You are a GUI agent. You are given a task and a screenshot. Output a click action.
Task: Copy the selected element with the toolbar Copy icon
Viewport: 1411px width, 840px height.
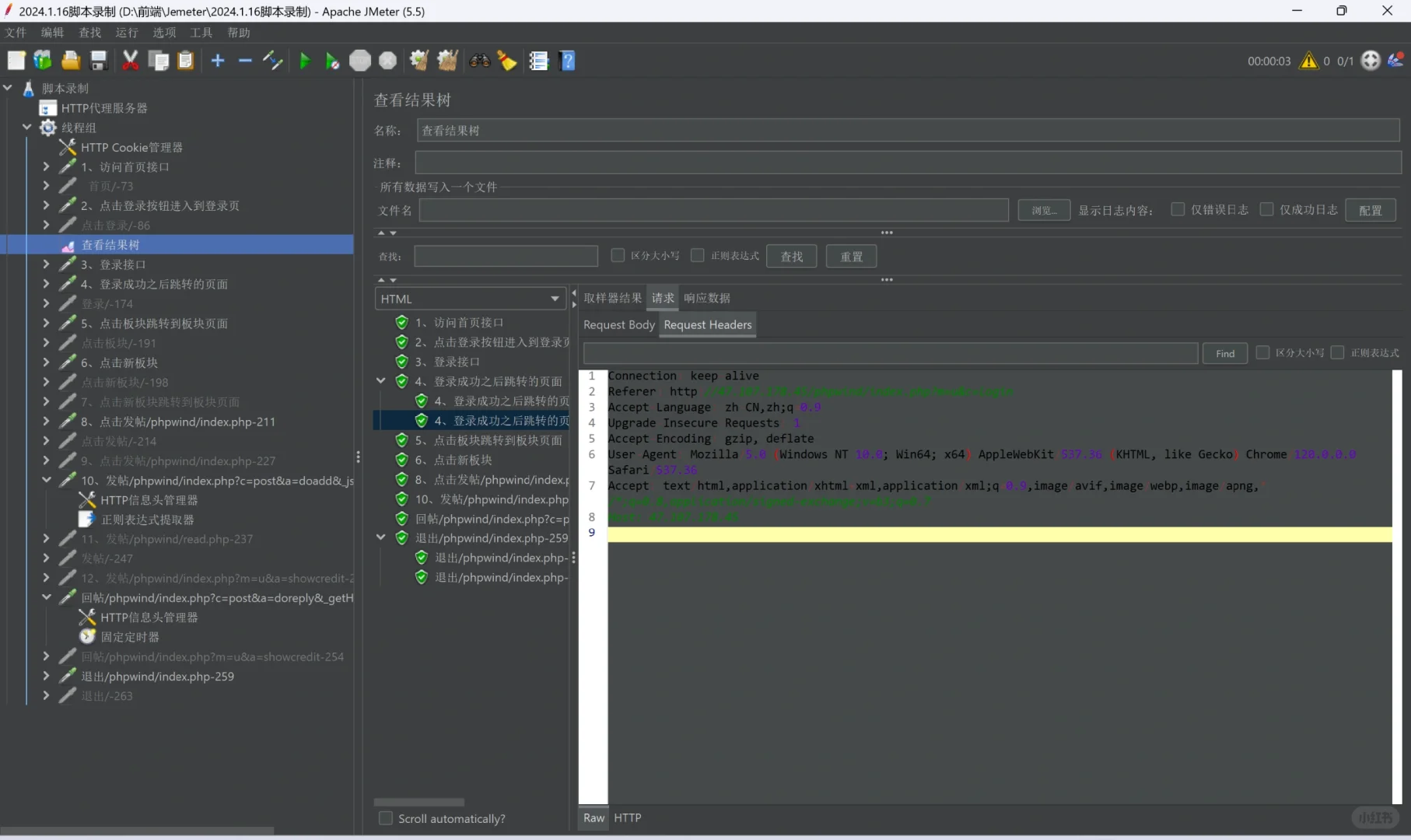pyautogui.click(x=159, y=61)
